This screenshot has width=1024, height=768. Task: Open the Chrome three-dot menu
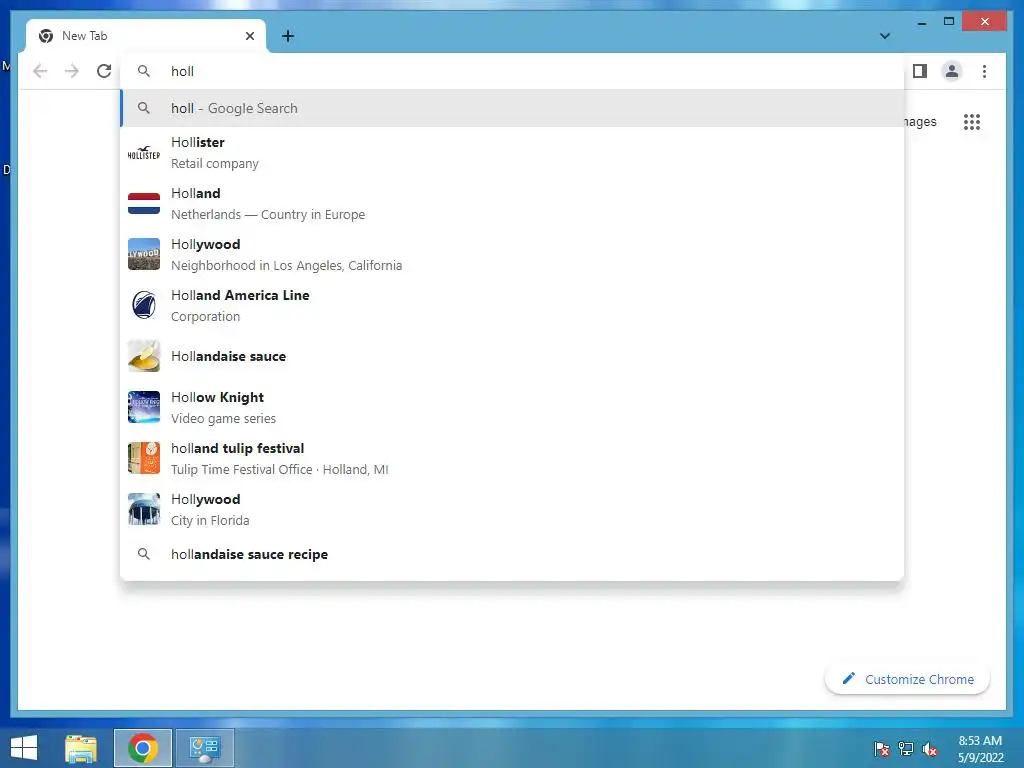pyautogui.click(x=984, y=71)
